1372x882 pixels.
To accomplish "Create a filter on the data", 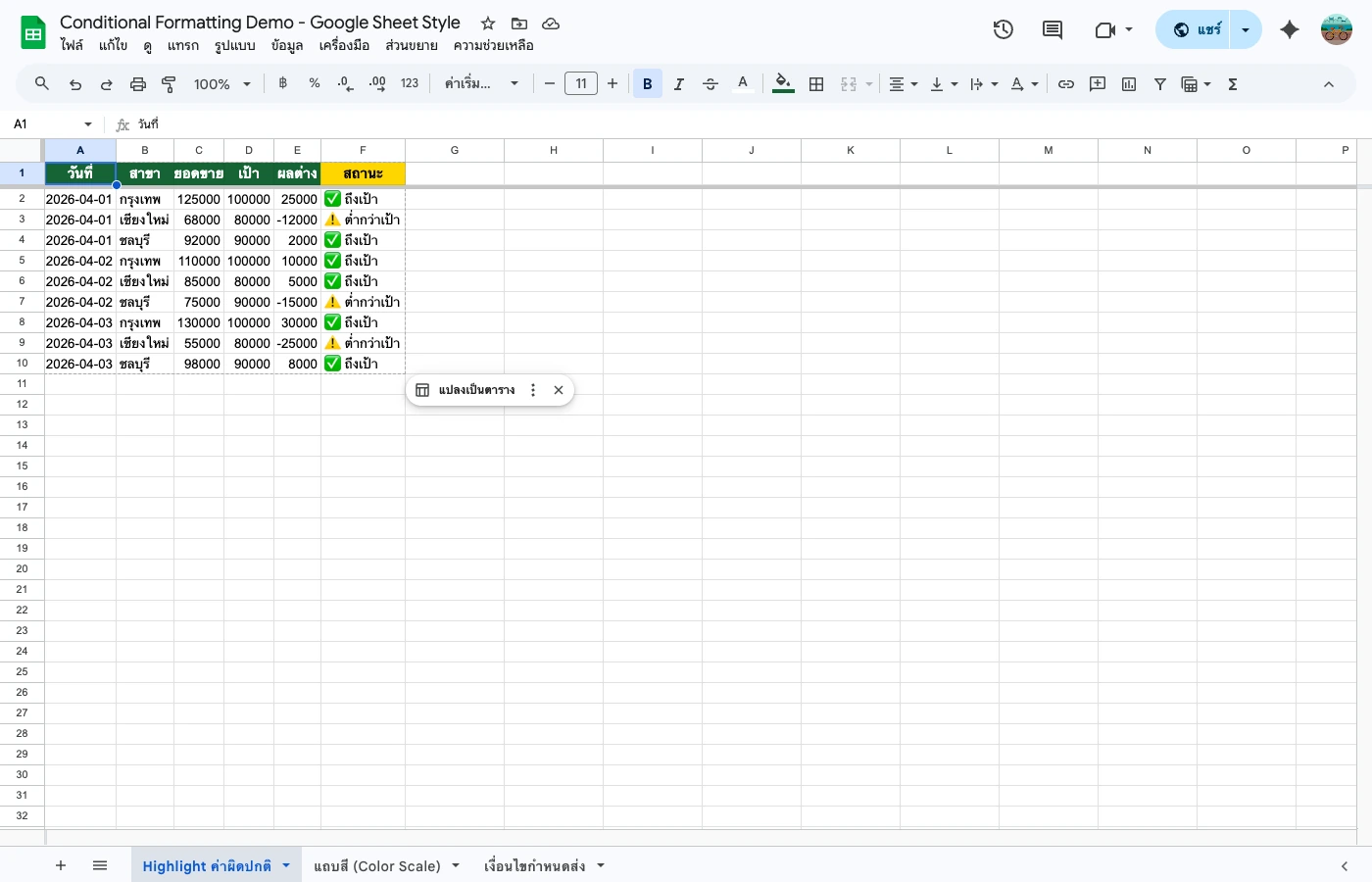I will tap(1159, 83).
